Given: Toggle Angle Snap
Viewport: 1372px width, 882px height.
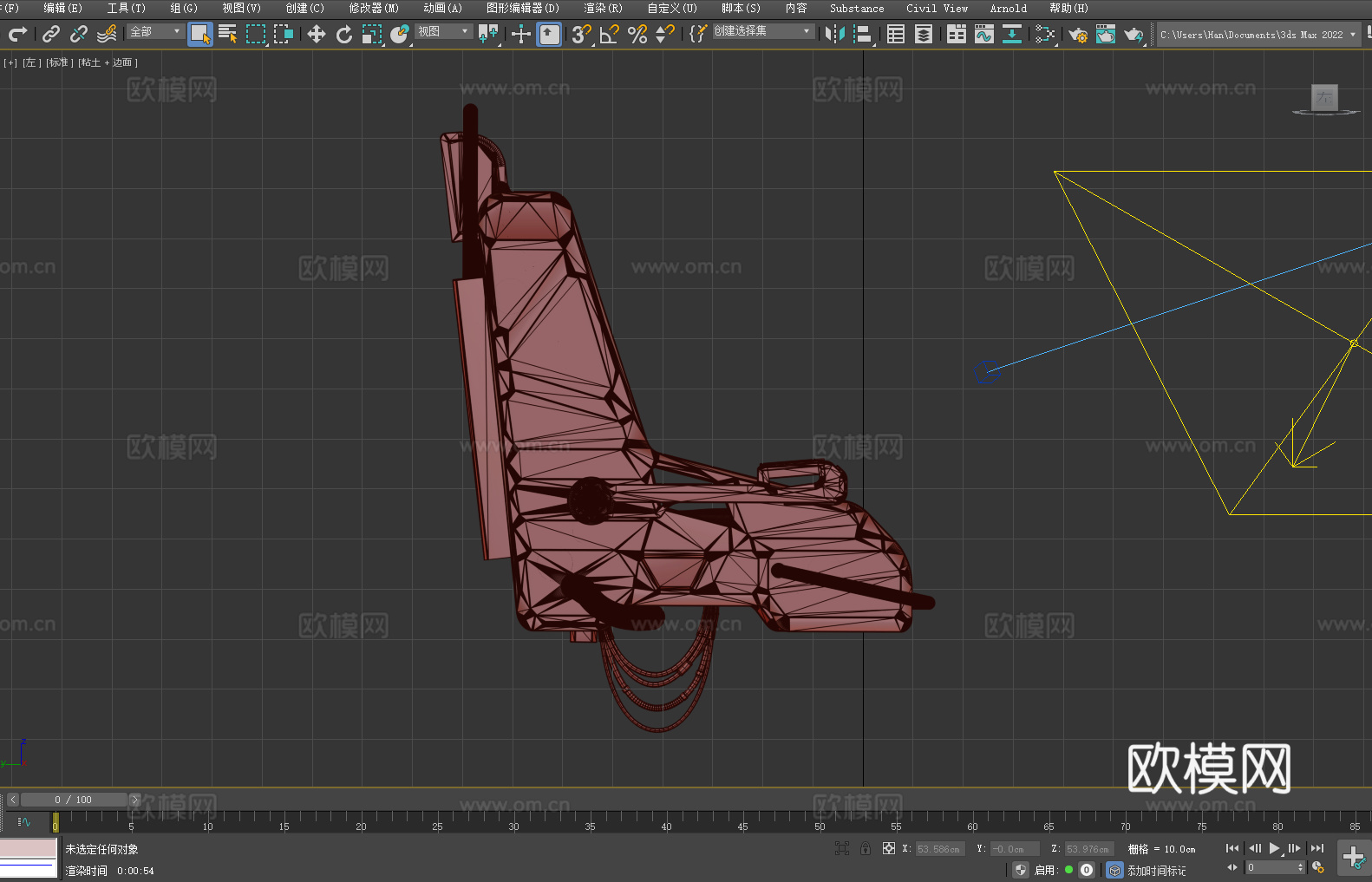Looking at the screenshot, I should pyautogui.click(x=610, y=34).
